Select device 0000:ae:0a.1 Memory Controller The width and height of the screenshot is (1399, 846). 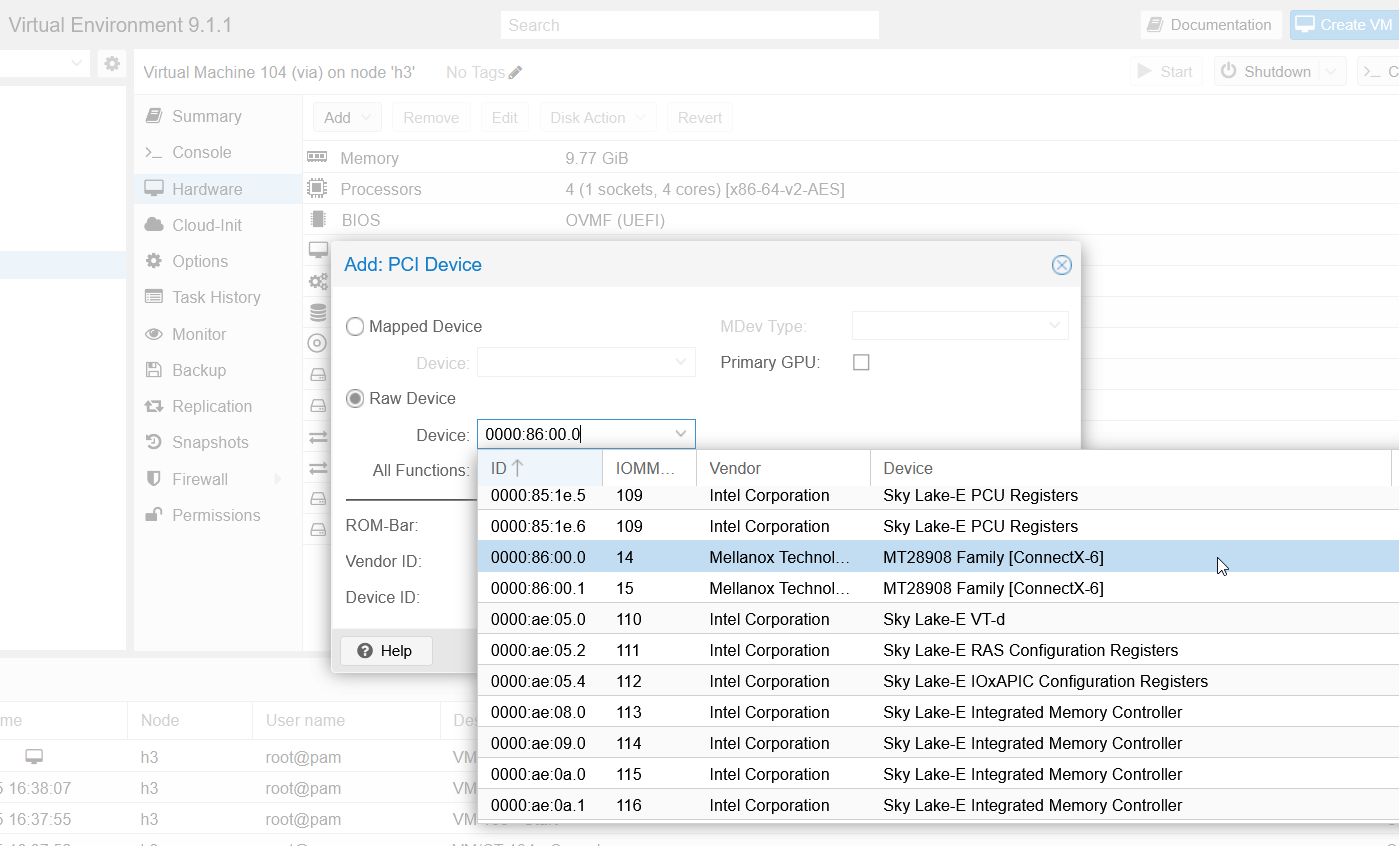[938, 805]
